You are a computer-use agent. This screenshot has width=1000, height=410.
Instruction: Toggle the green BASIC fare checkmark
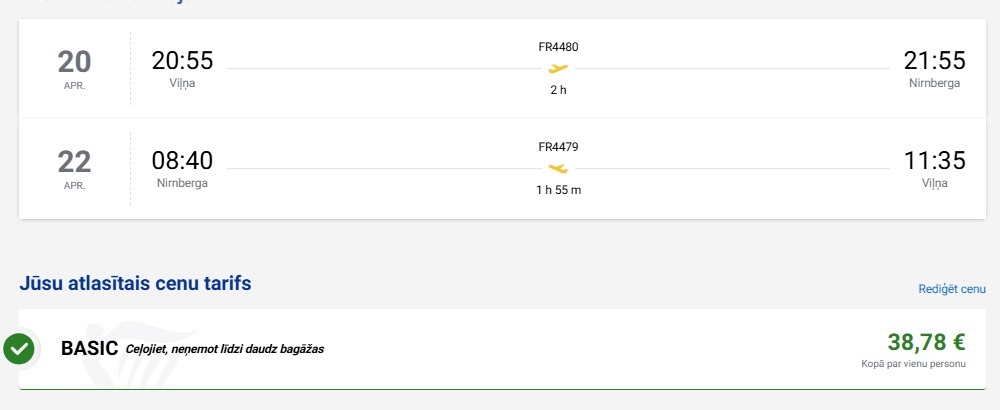[19, 349]
